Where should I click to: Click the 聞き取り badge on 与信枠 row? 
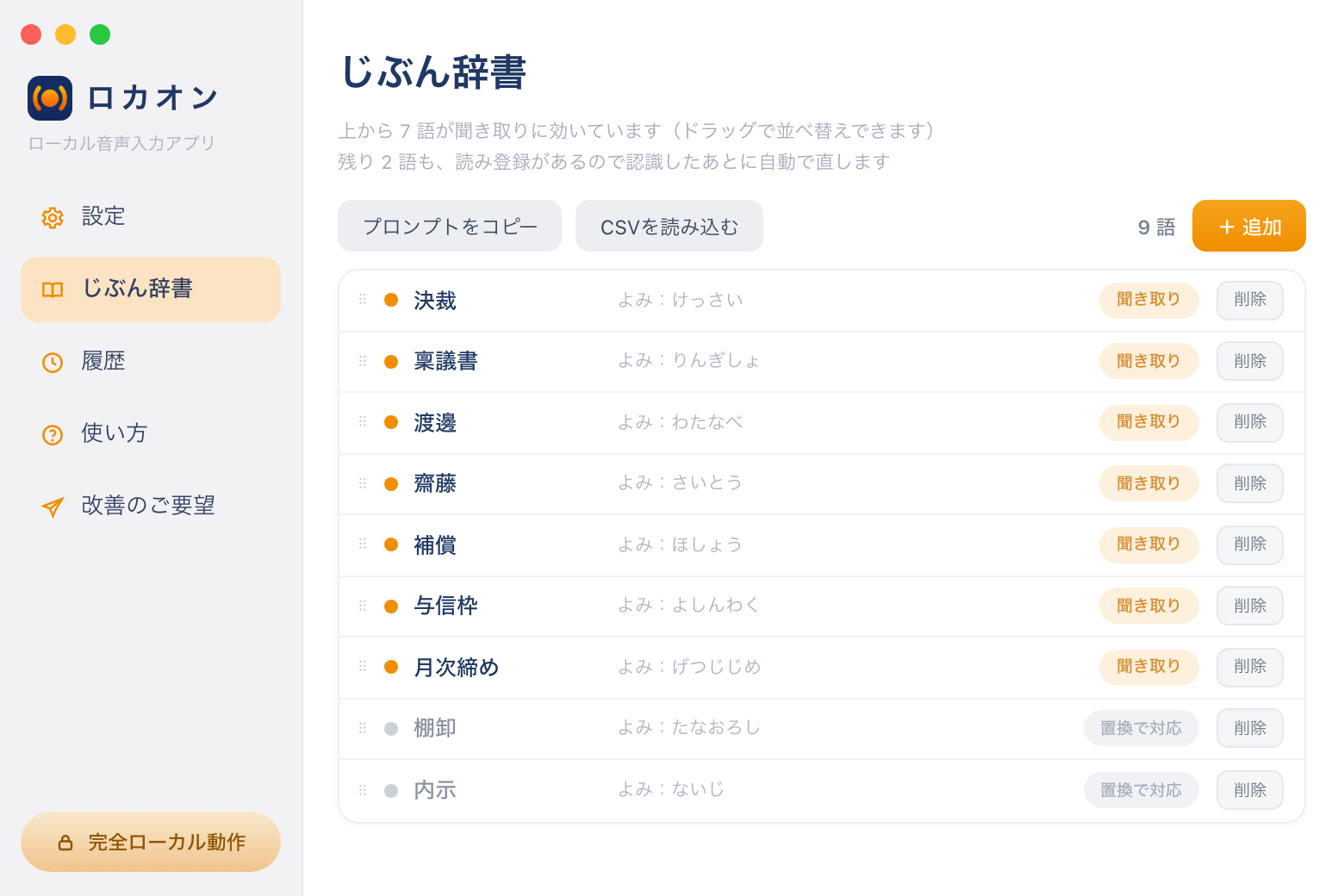[x=1149, y=606]
